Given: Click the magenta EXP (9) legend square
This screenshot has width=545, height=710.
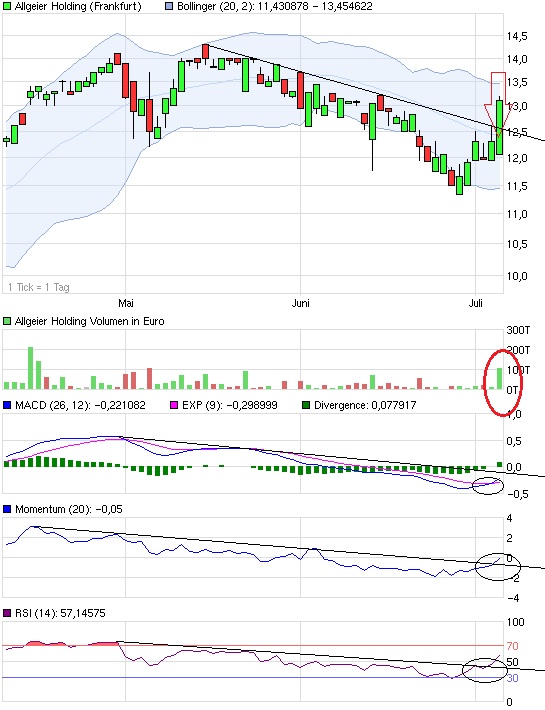Looking at the screenshot, I should 174,405.
